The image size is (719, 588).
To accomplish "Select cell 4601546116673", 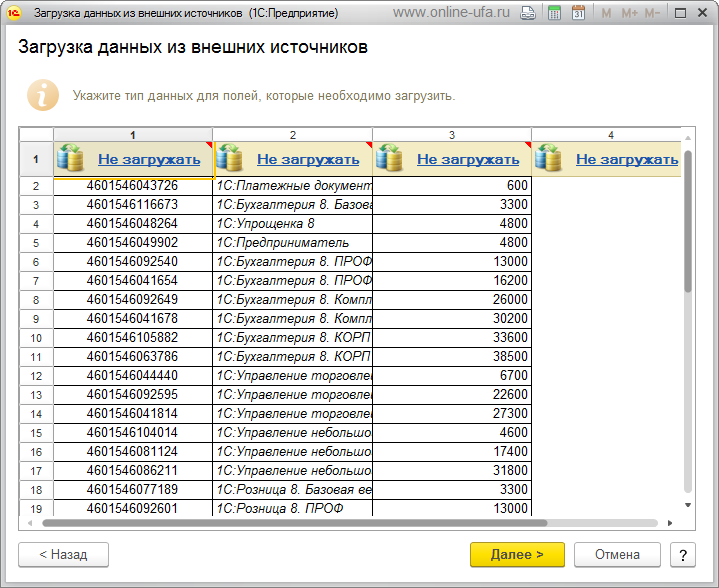I will pos(133,205).
